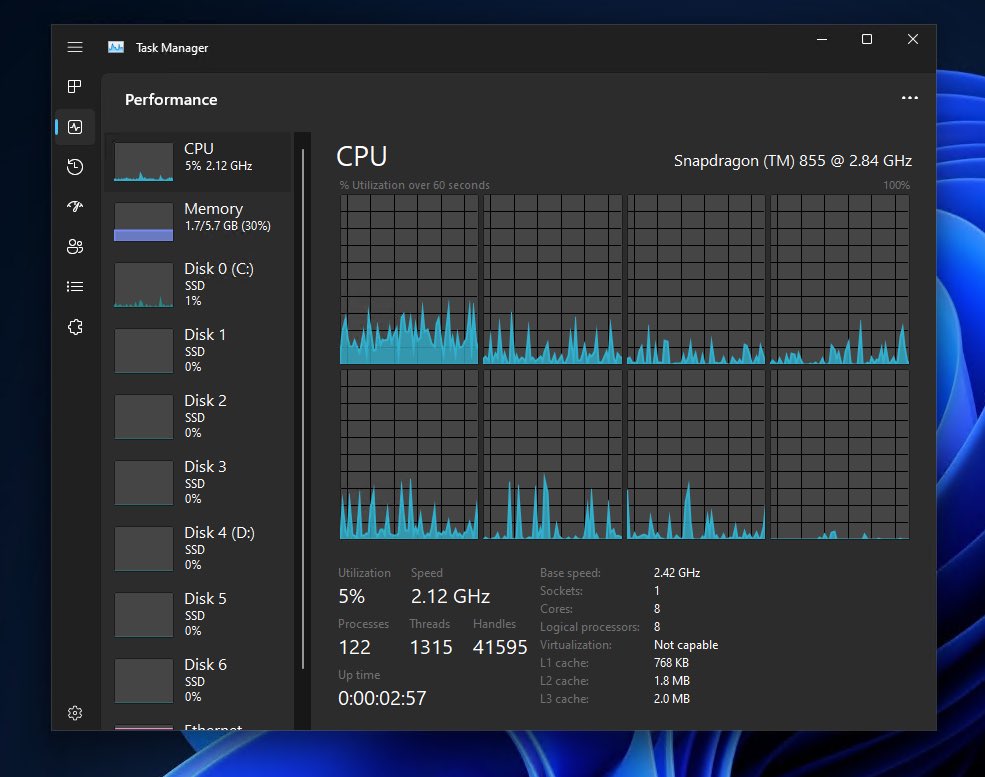This screenshot has height=777, width=985.
Task: Click the Memory usage mini graph thumbnail
Action: [x=143, y=222]
